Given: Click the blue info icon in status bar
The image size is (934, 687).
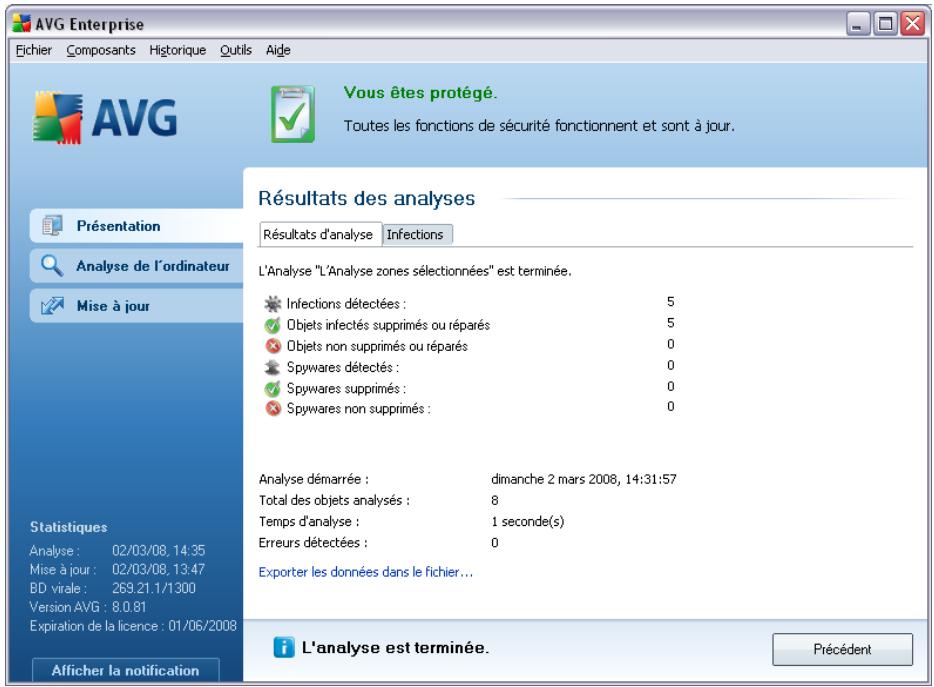Looking at the screenshot, I should (x=284, y=648).
